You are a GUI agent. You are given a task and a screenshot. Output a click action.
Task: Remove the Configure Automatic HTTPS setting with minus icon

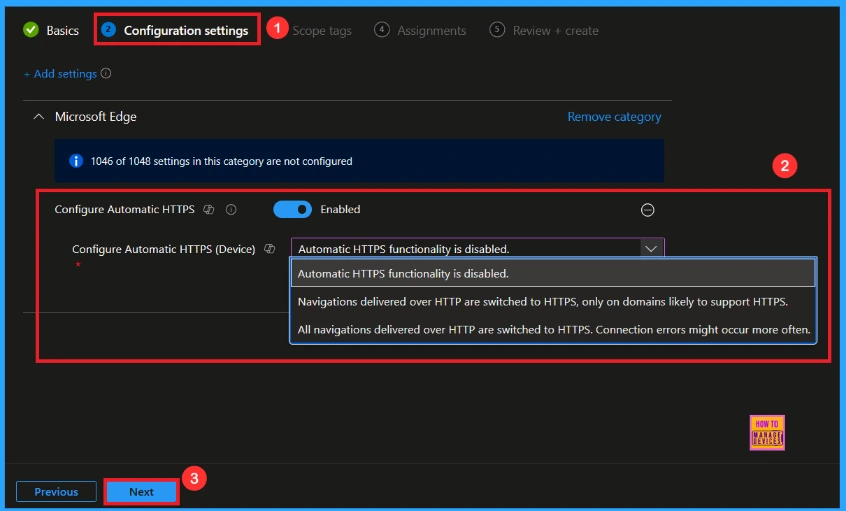click(x=647, y=210)
